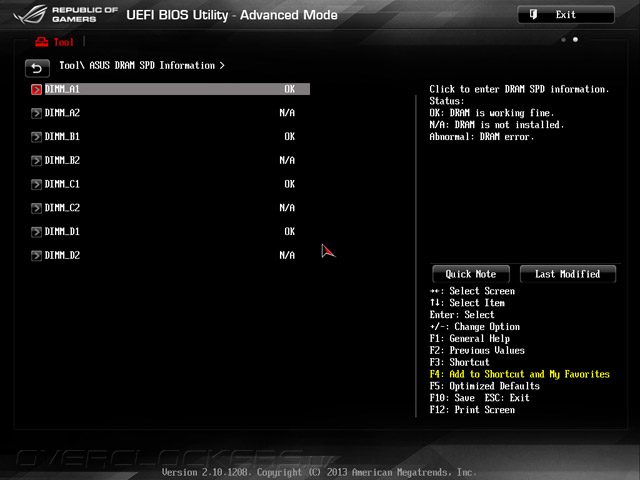Screen dimensions: 640x480
Task: Click the F10: Save ESC: Exit hint
Action: point(479,398)
